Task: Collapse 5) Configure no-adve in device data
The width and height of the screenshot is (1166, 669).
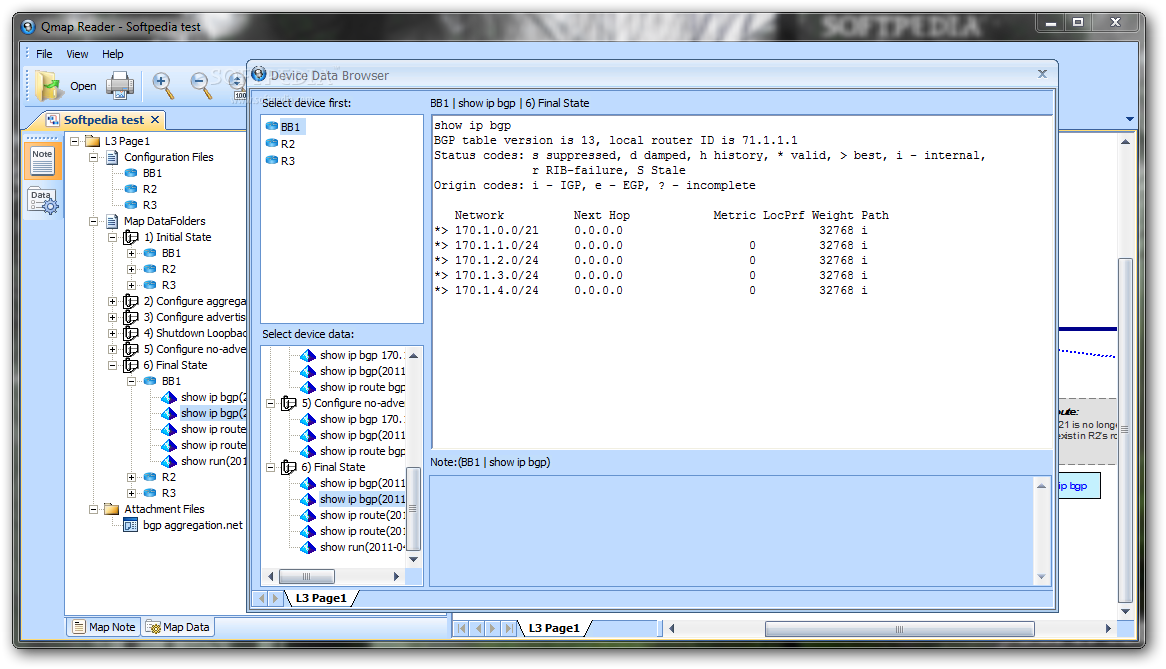Action: (271, 403)
